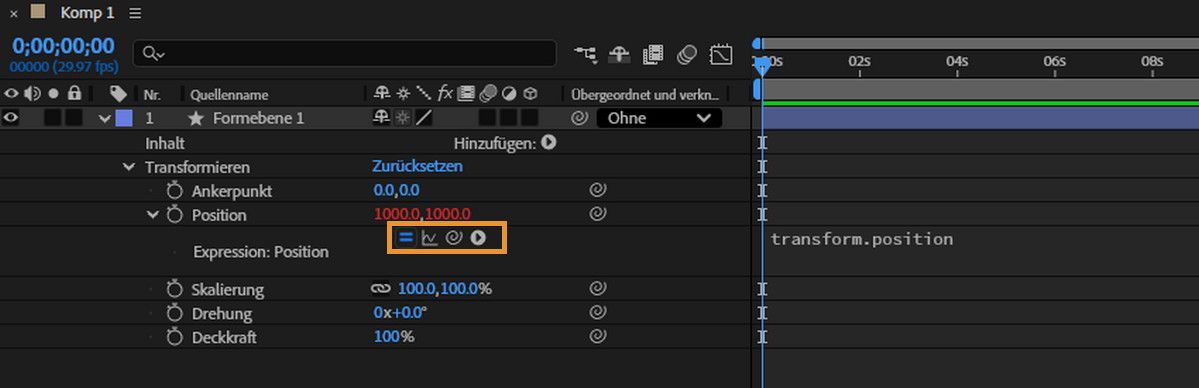Enable frame blending for the composition
1199x388 pixels.
point(652,54)
